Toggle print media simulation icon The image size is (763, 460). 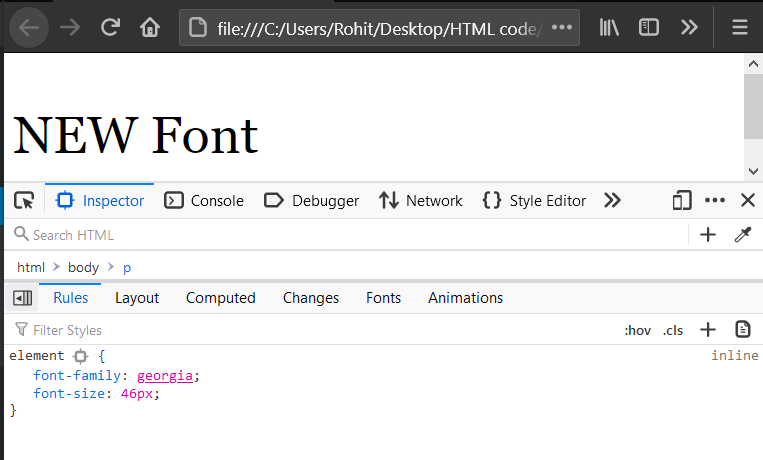743,330
